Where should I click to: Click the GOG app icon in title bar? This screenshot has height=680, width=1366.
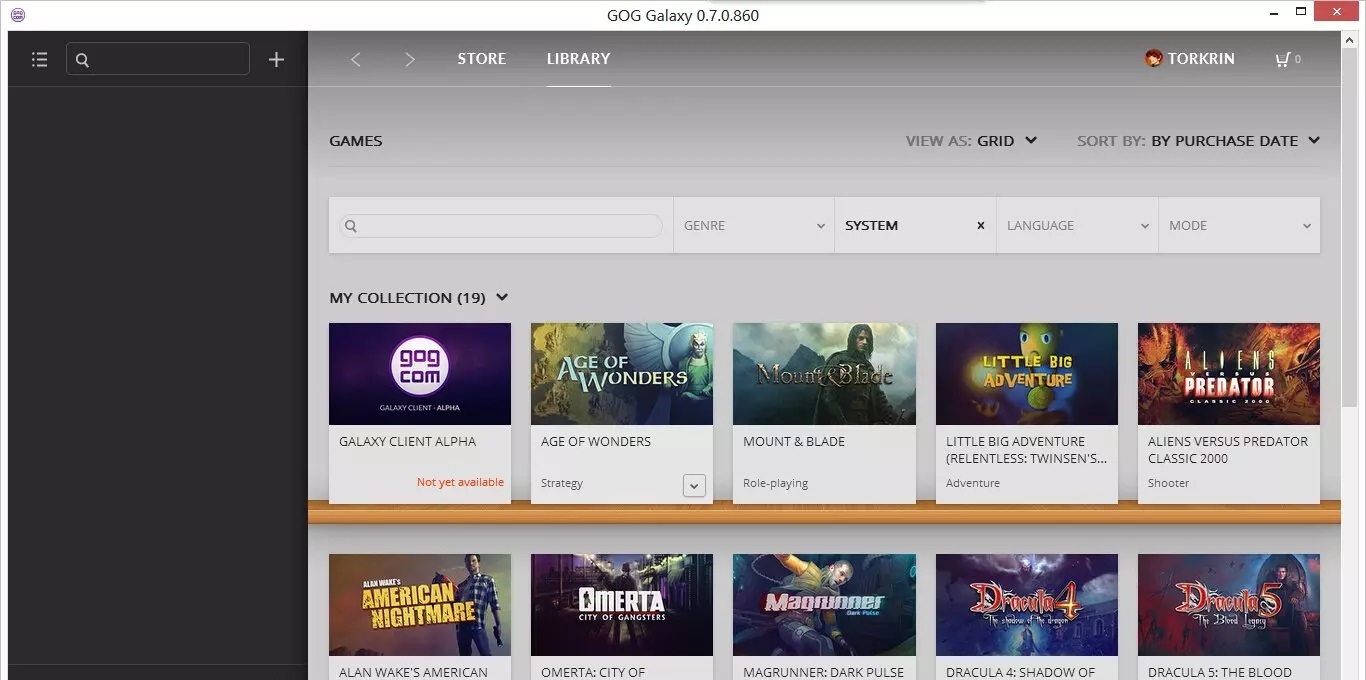17,15
